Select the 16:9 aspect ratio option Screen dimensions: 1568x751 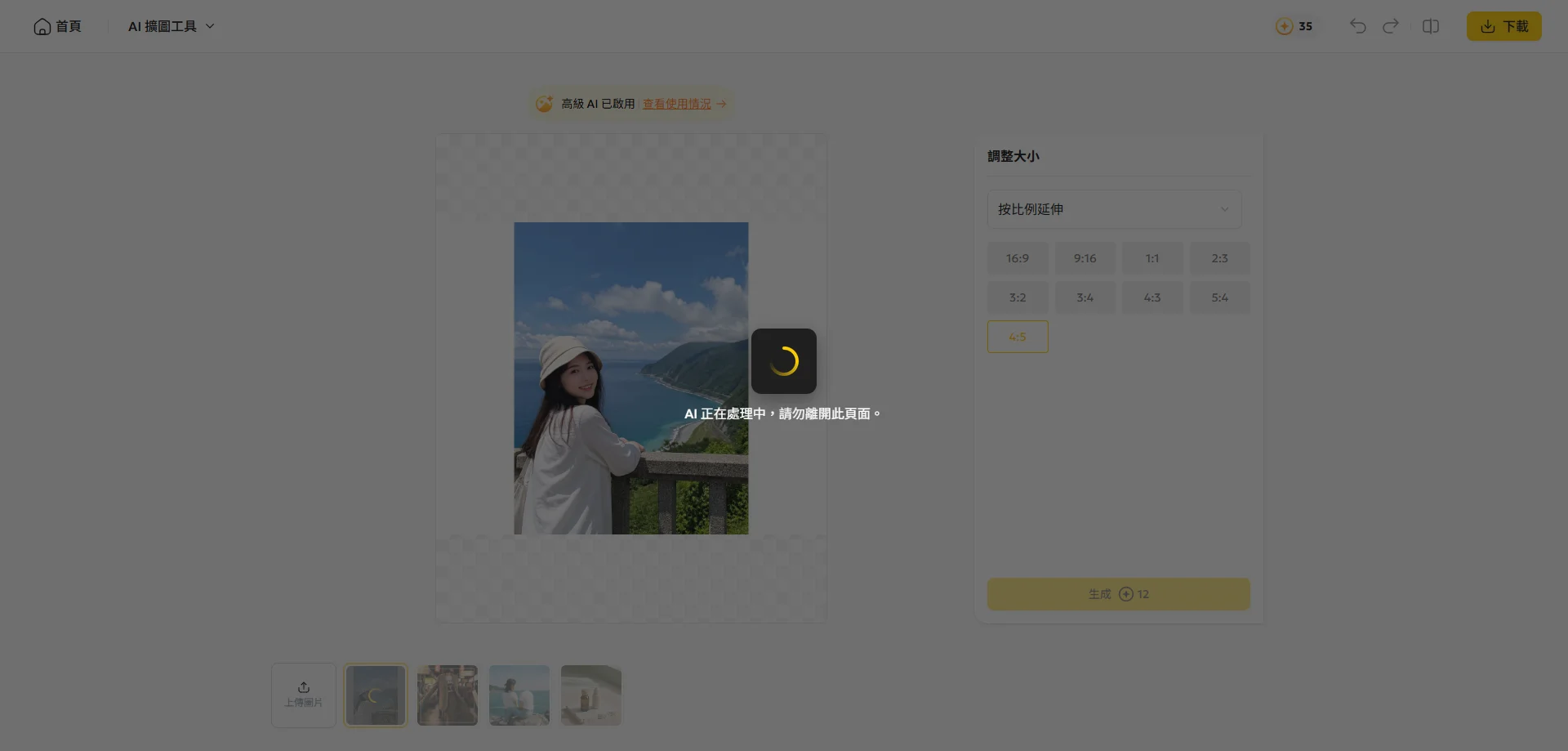[1017, 257]
